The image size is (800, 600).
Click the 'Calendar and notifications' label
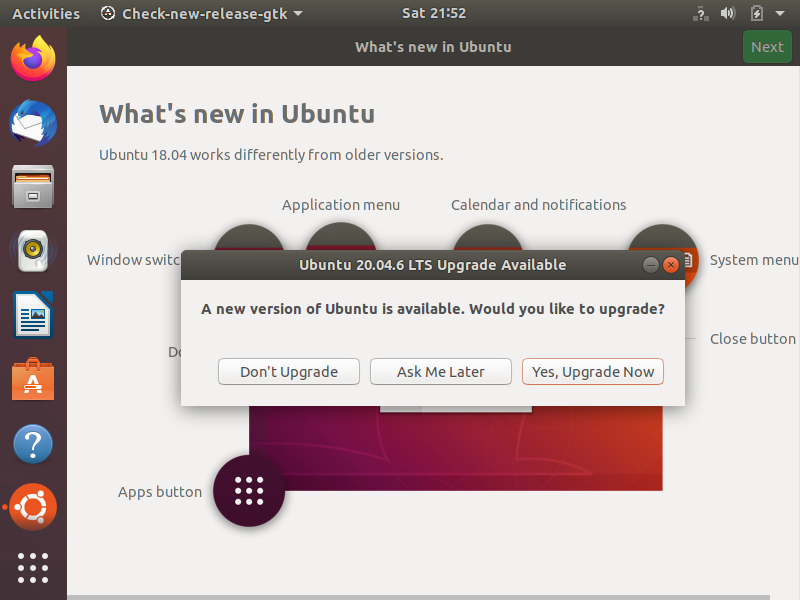(x=538, y=205)
